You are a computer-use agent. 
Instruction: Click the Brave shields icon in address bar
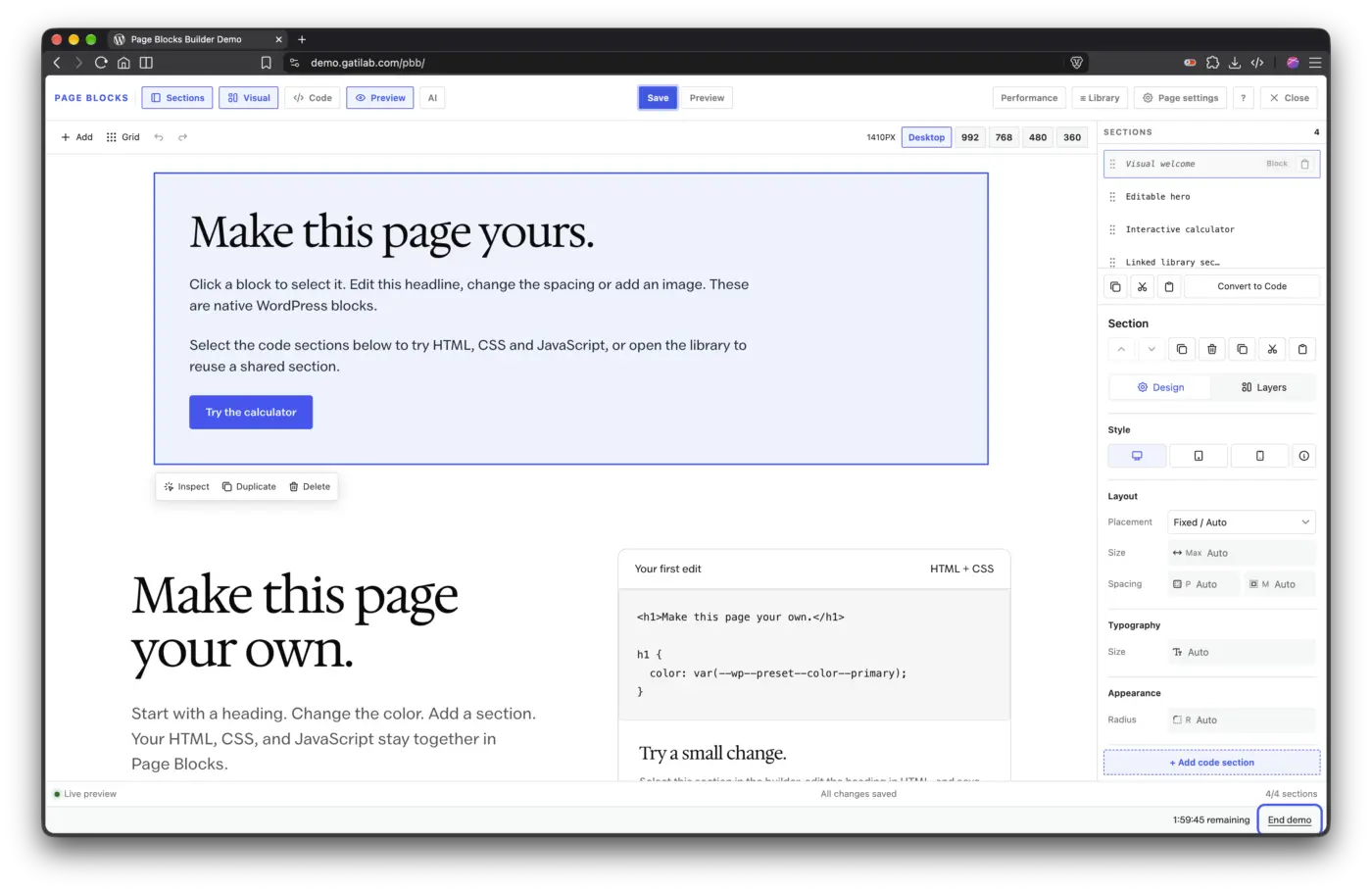tap(1077, 63)
